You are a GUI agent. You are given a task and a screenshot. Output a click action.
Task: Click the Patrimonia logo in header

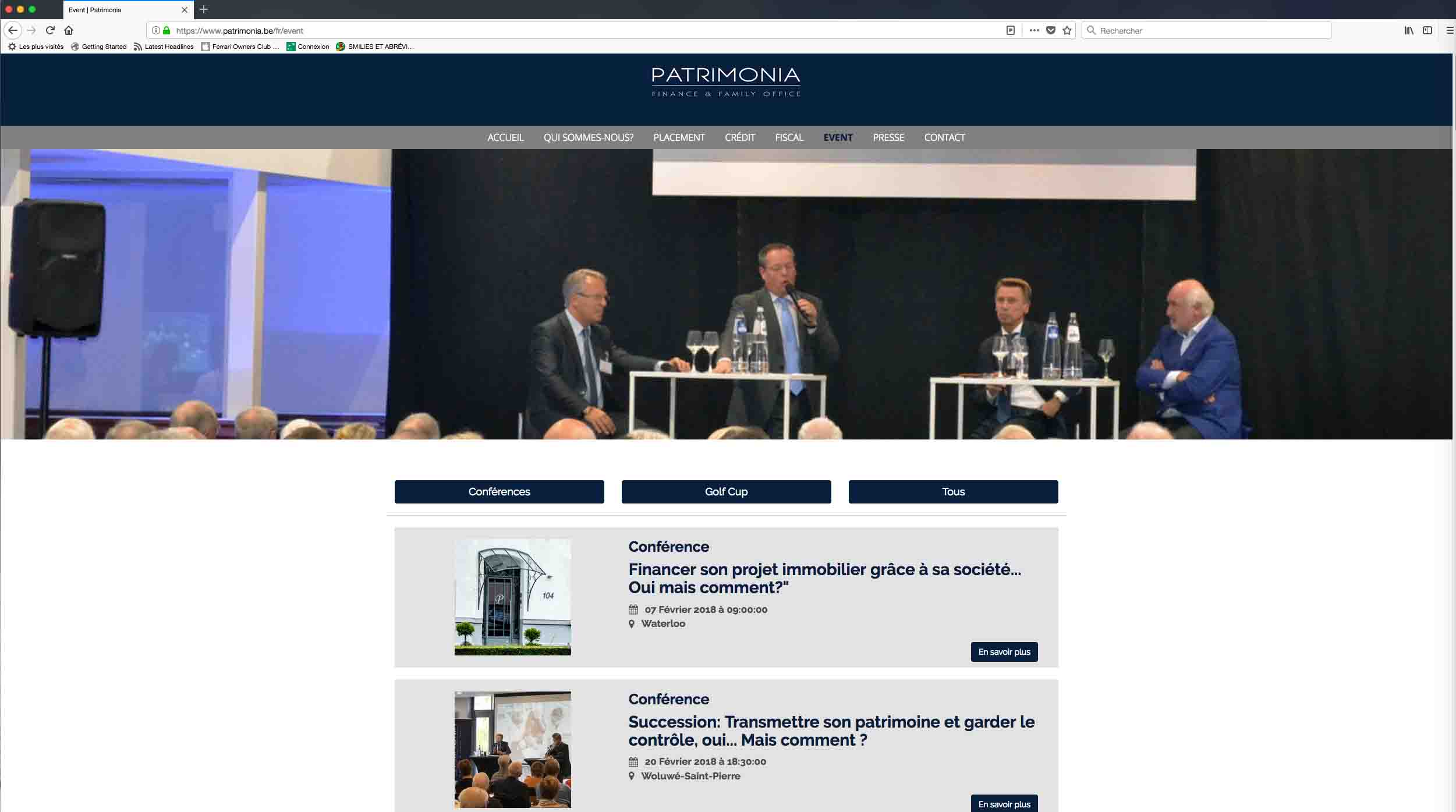(726, 82)
